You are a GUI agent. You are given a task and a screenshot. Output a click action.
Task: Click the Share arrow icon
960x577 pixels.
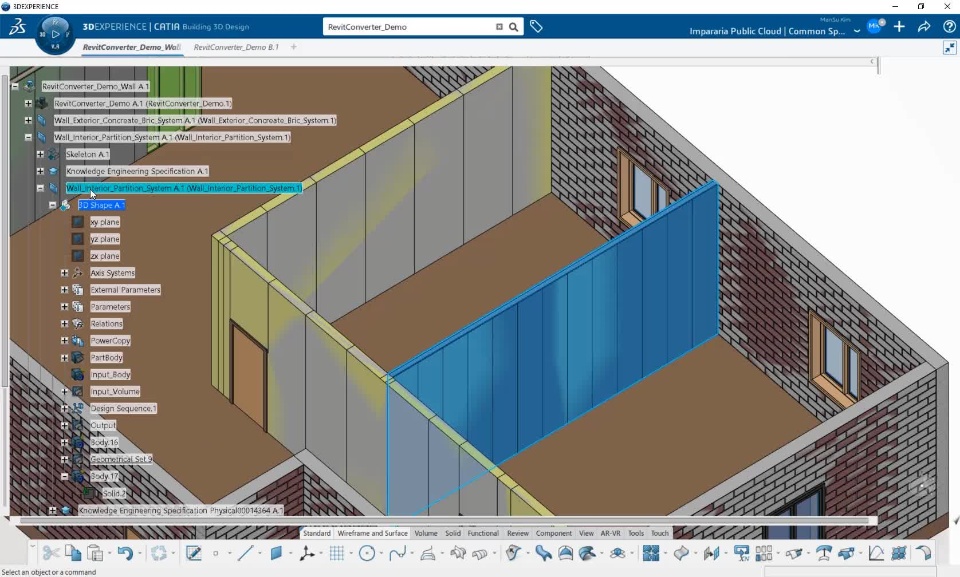924,27
